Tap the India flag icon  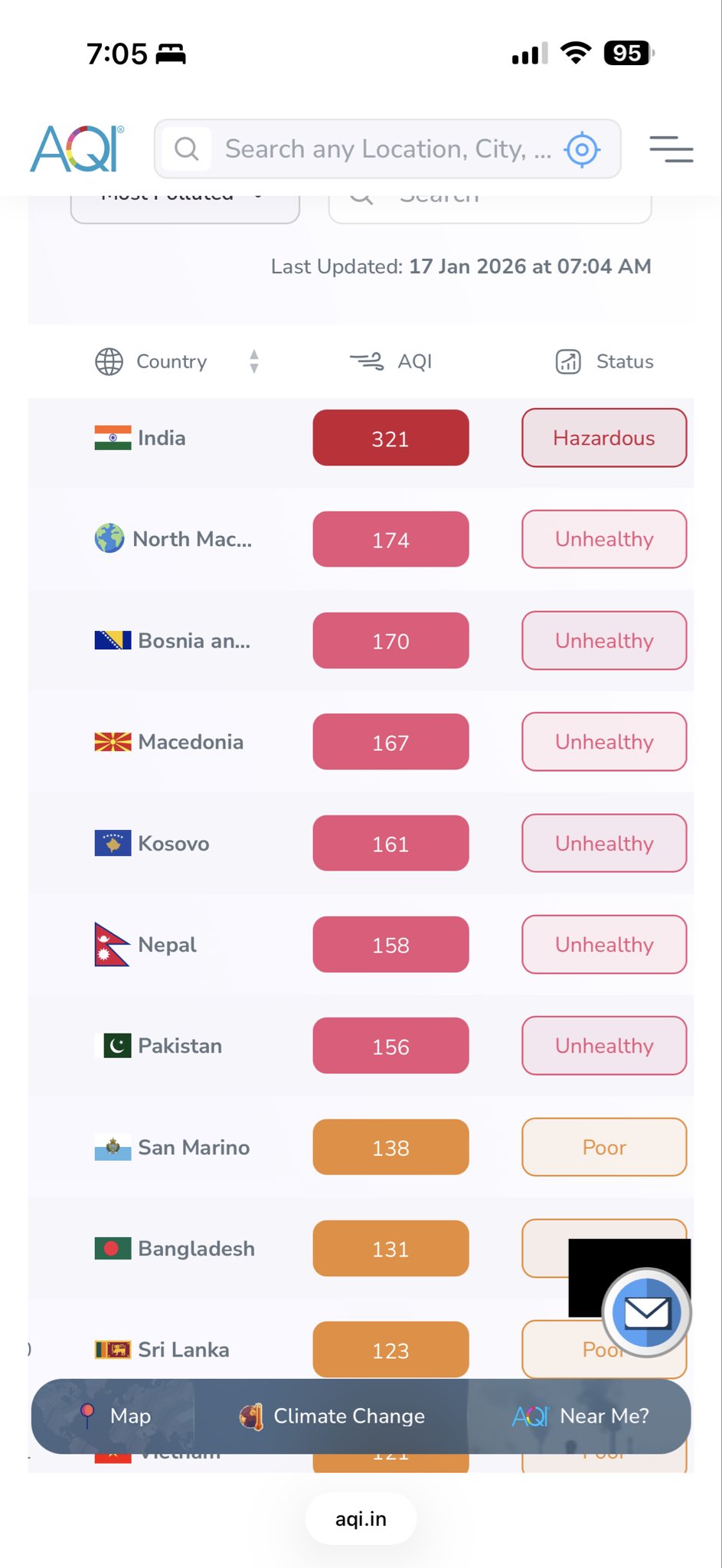pos(113,438)
